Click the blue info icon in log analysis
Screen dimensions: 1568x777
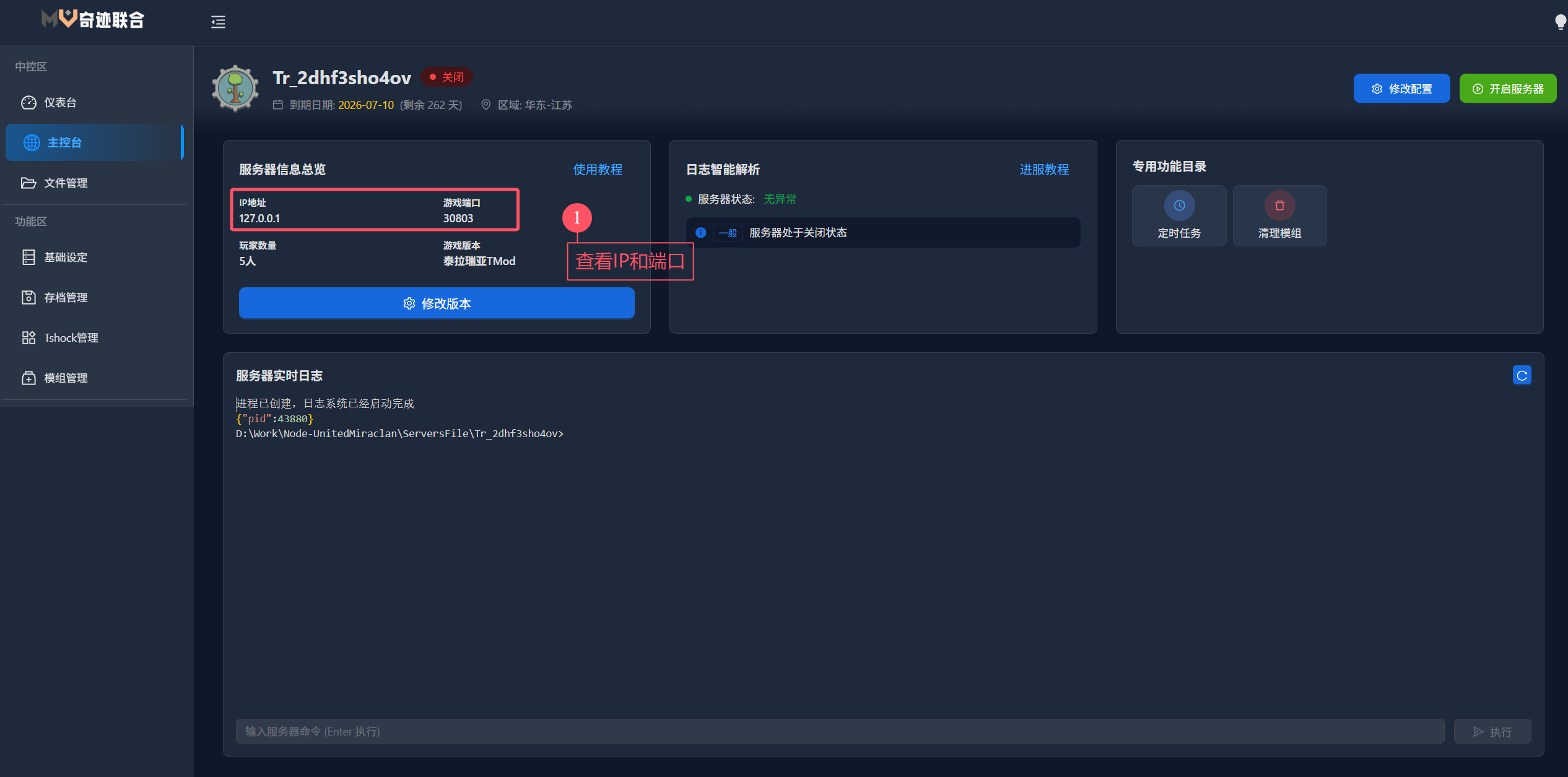point(700,233)
